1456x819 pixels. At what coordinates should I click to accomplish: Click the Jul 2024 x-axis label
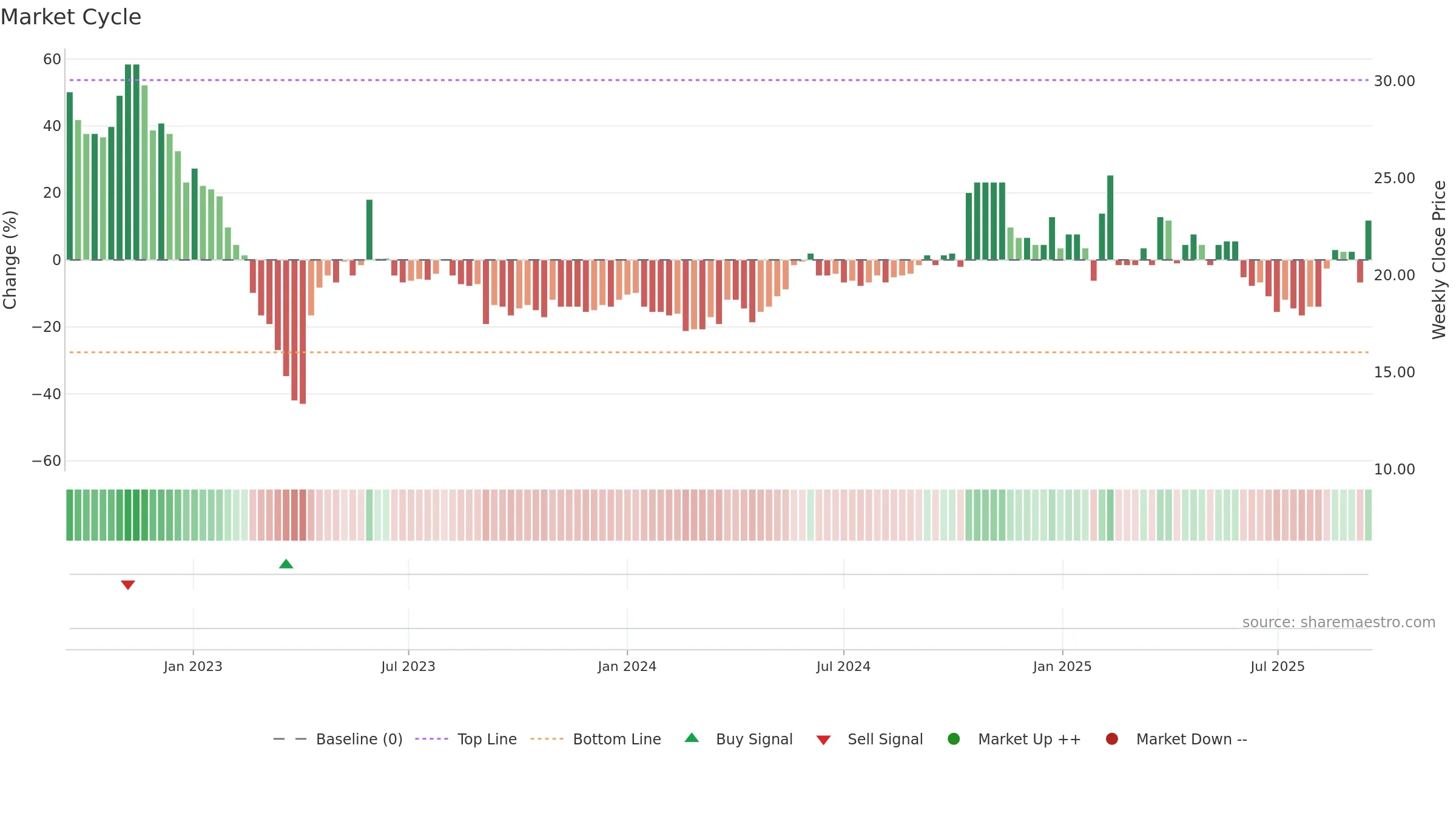pyautogui.click(x=843, y=667)
